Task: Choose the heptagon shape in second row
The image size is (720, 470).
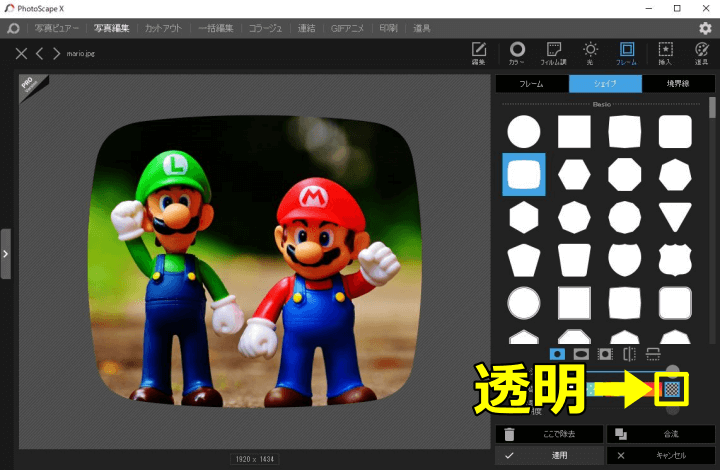Action: tap(675, 174)
